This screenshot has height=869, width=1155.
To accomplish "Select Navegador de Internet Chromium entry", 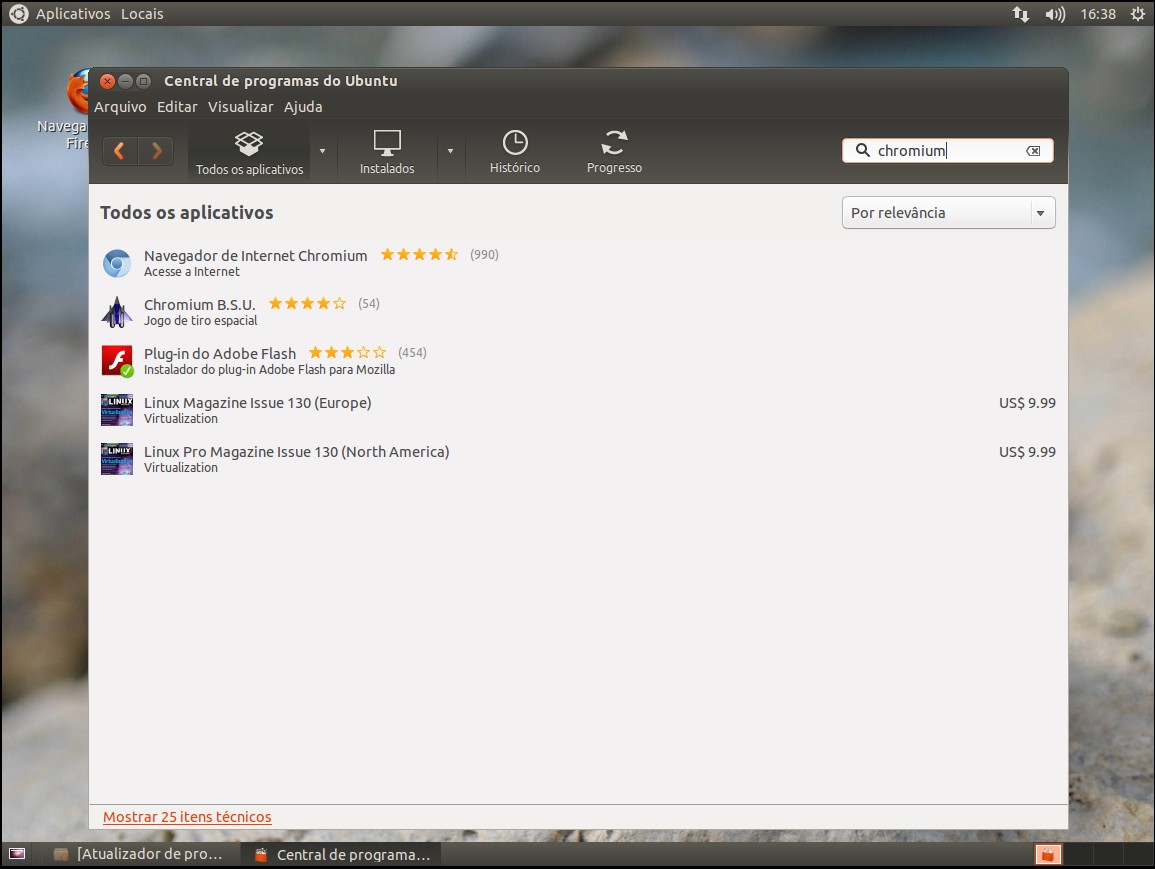I will coord(255,256).
